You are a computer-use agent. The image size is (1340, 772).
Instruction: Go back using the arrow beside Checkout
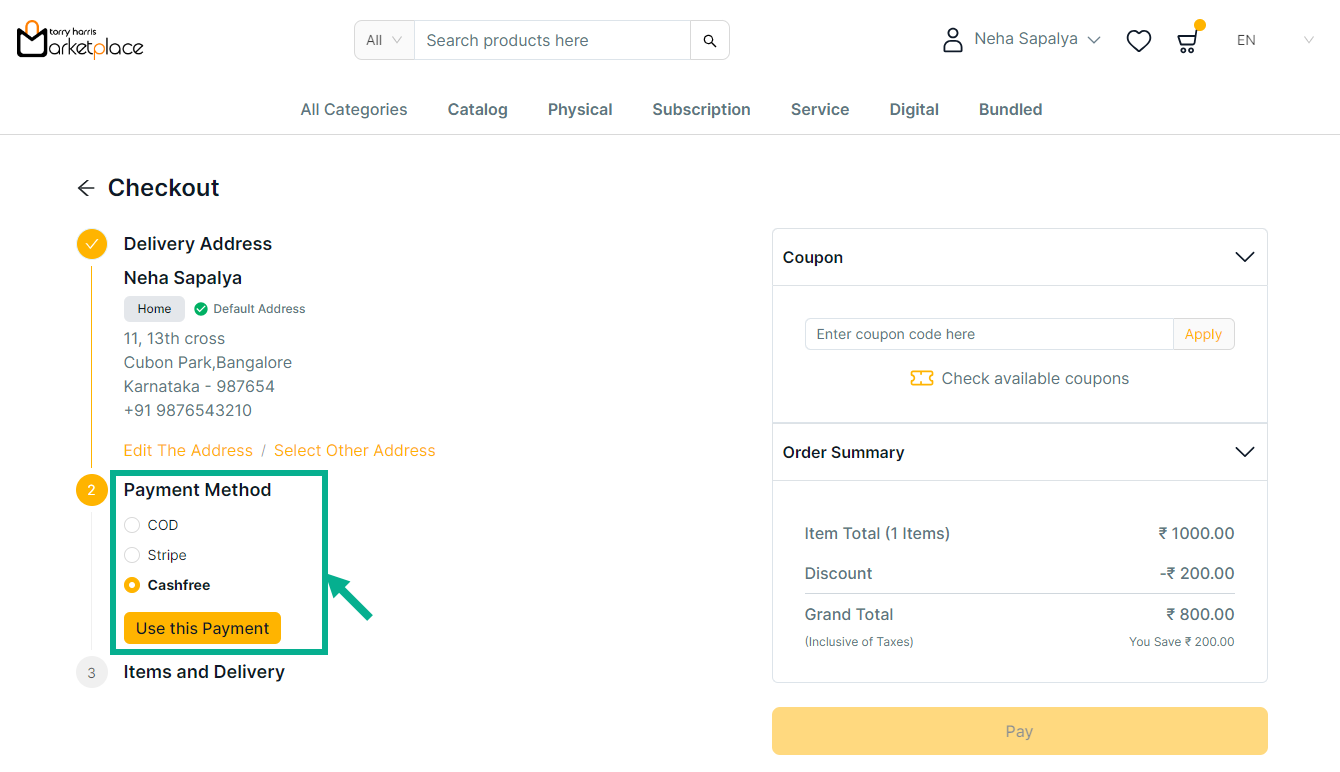[86, 188]
